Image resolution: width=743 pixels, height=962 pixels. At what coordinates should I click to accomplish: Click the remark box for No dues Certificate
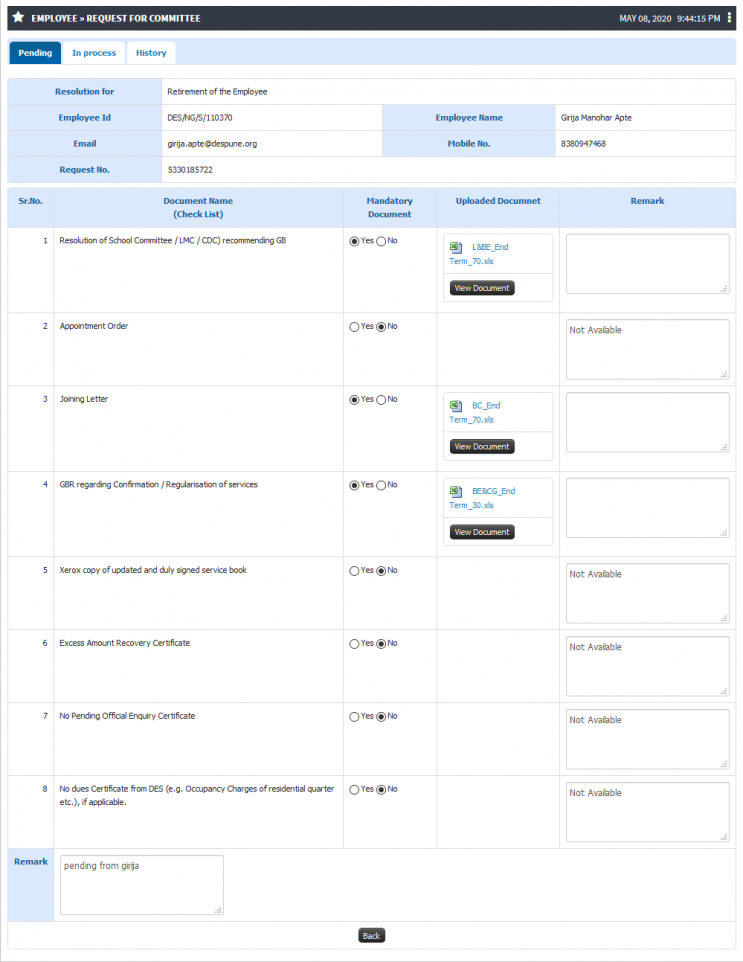(647, 812)
